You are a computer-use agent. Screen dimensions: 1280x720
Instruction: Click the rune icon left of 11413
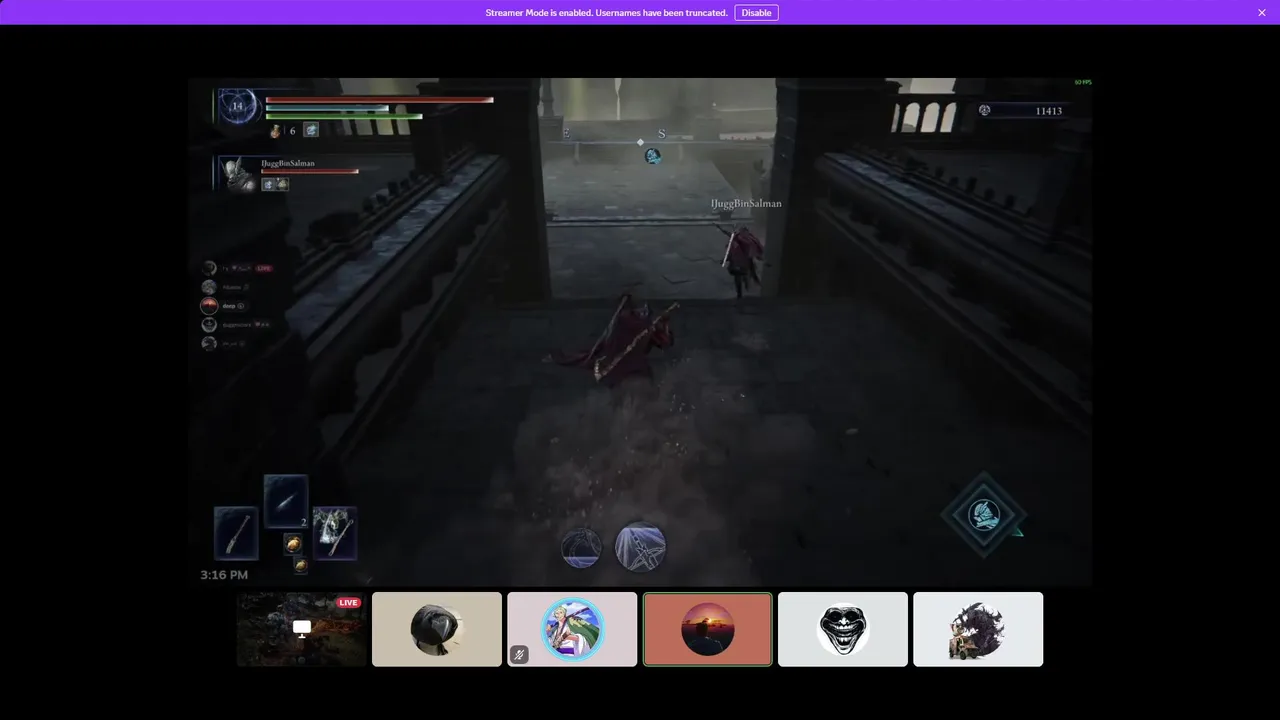pos(985,110)
